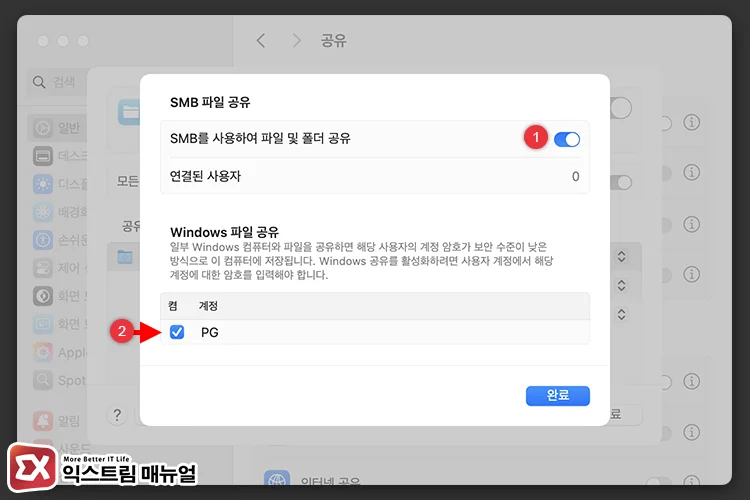
Task: Click the blue 완료 button
Action: [x=558, y=396]
